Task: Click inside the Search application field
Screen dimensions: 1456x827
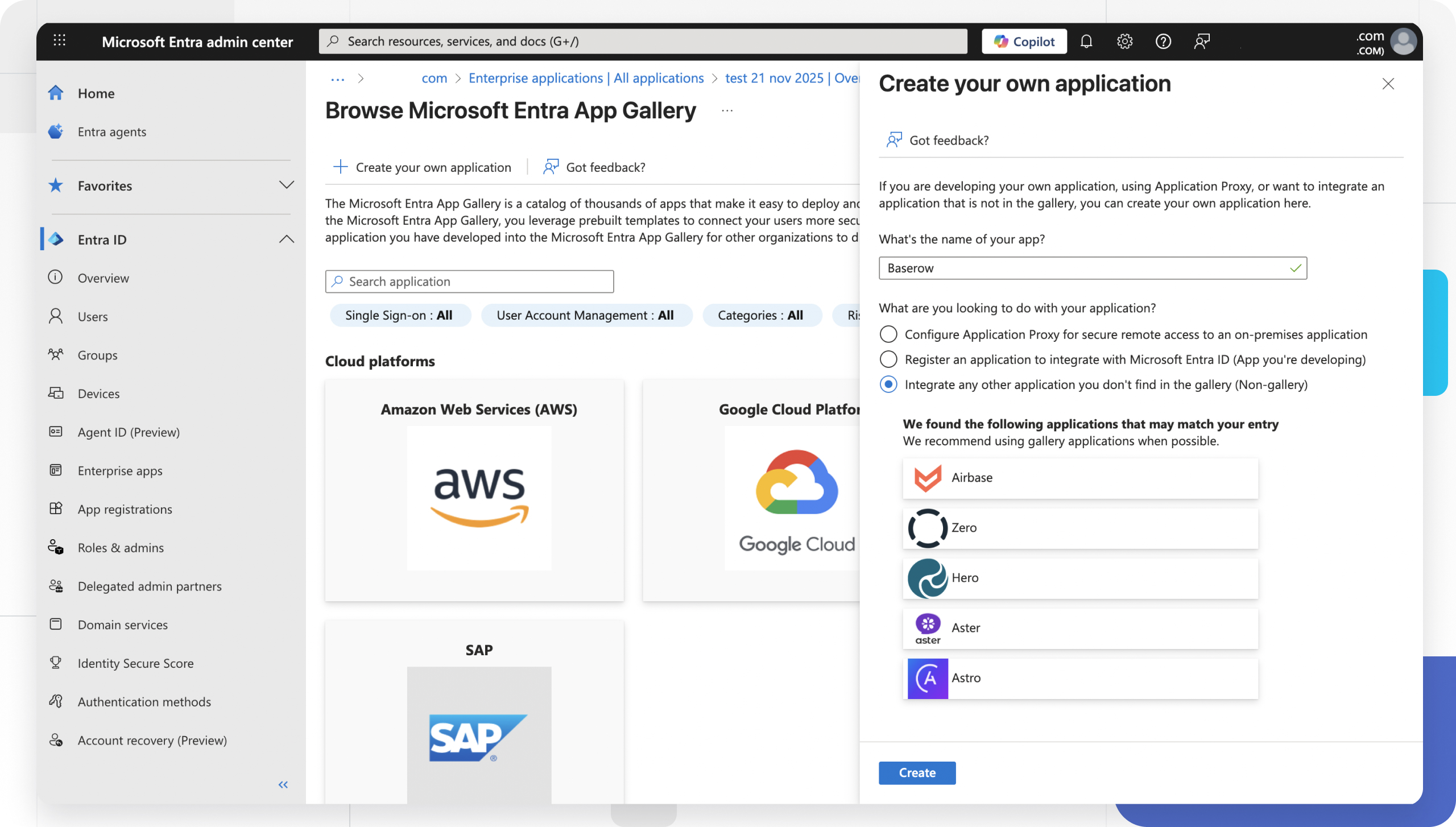Action: click(469, 281)
